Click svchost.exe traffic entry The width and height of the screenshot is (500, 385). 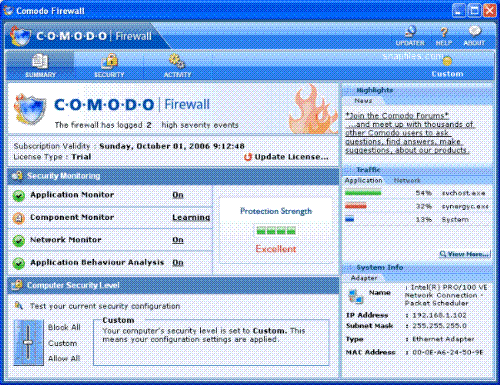pyautogui.click(x=463, y=193)
